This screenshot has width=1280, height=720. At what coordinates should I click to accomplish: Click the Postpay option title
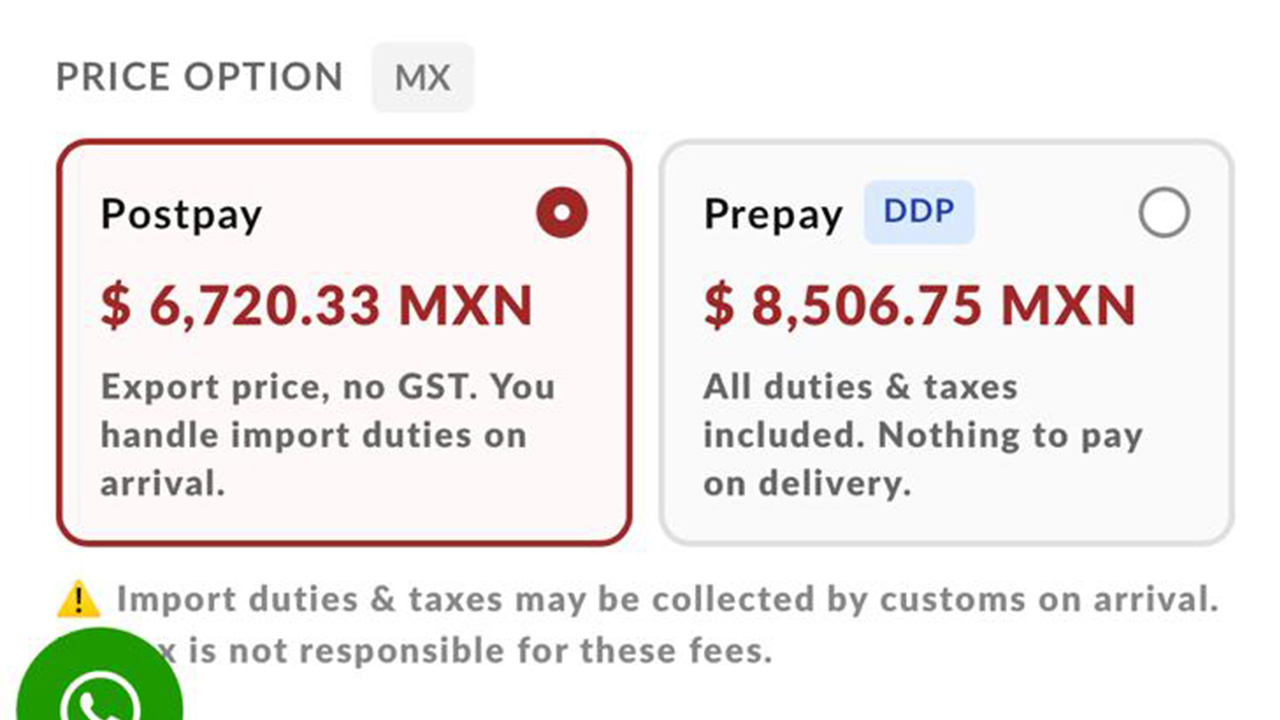tap(181, 214)
